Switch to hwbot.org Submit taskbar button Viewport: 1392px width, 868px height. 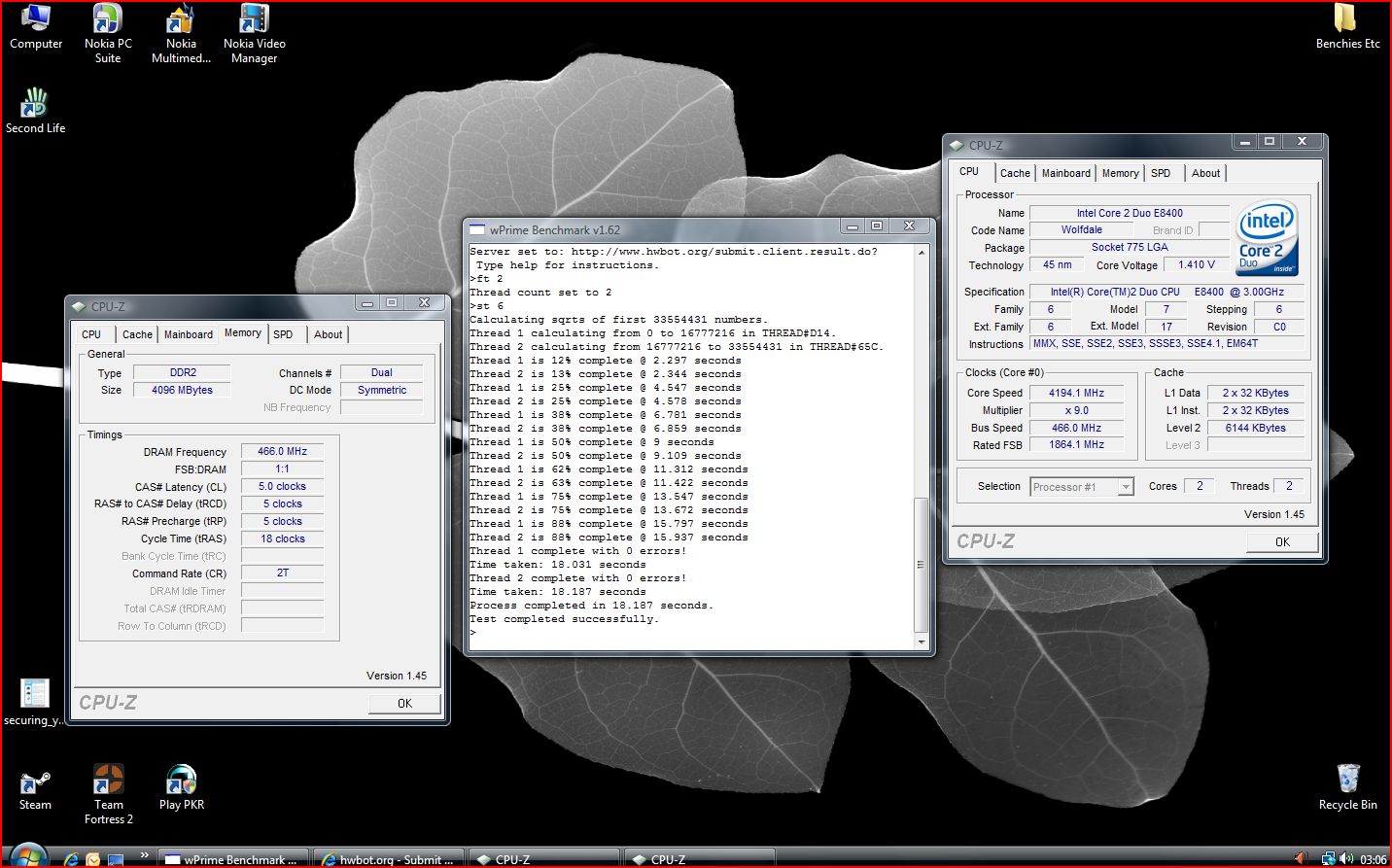(389, 859)
